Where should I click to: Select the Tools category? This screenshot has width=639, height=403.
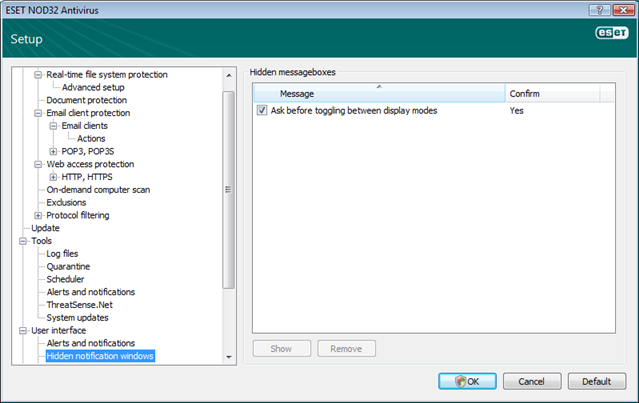click(x=42, y=241)
